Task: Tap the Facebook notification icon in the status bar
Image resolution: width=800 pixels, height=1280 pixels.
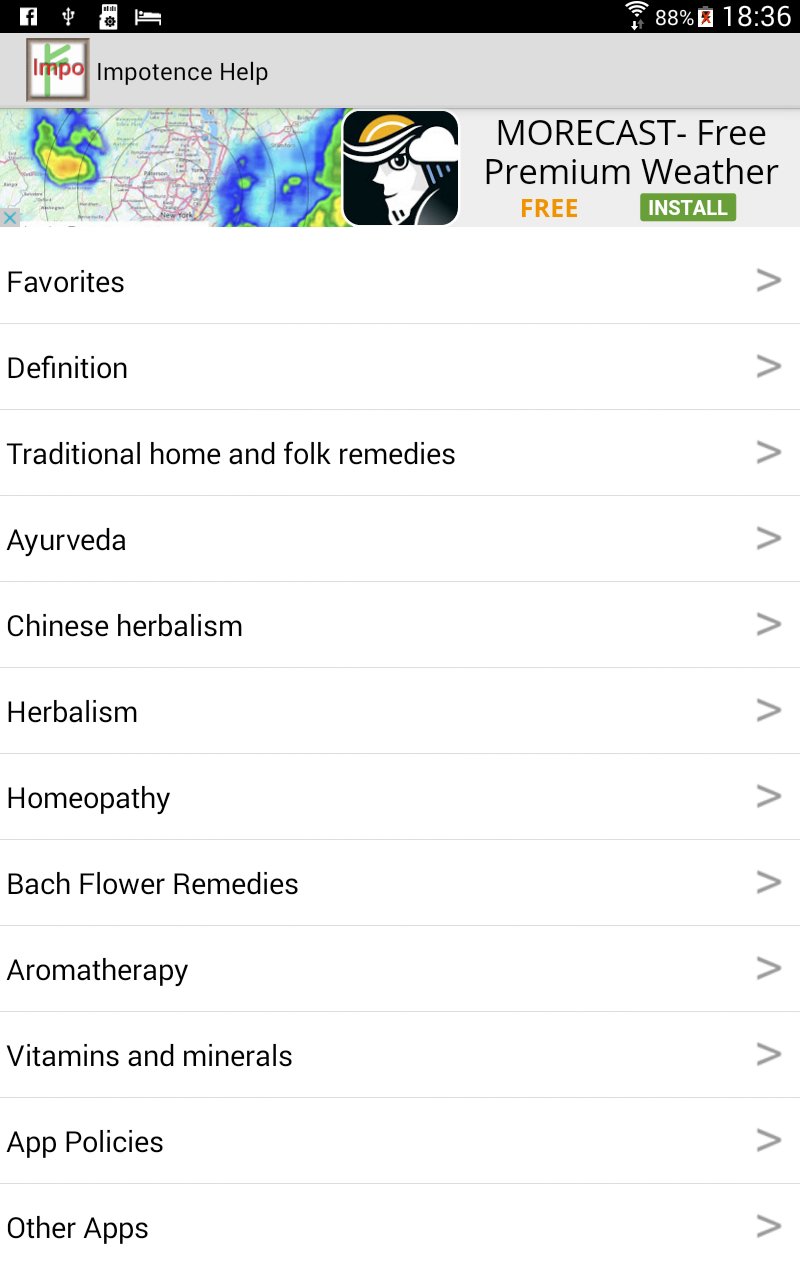Action: 28,16
